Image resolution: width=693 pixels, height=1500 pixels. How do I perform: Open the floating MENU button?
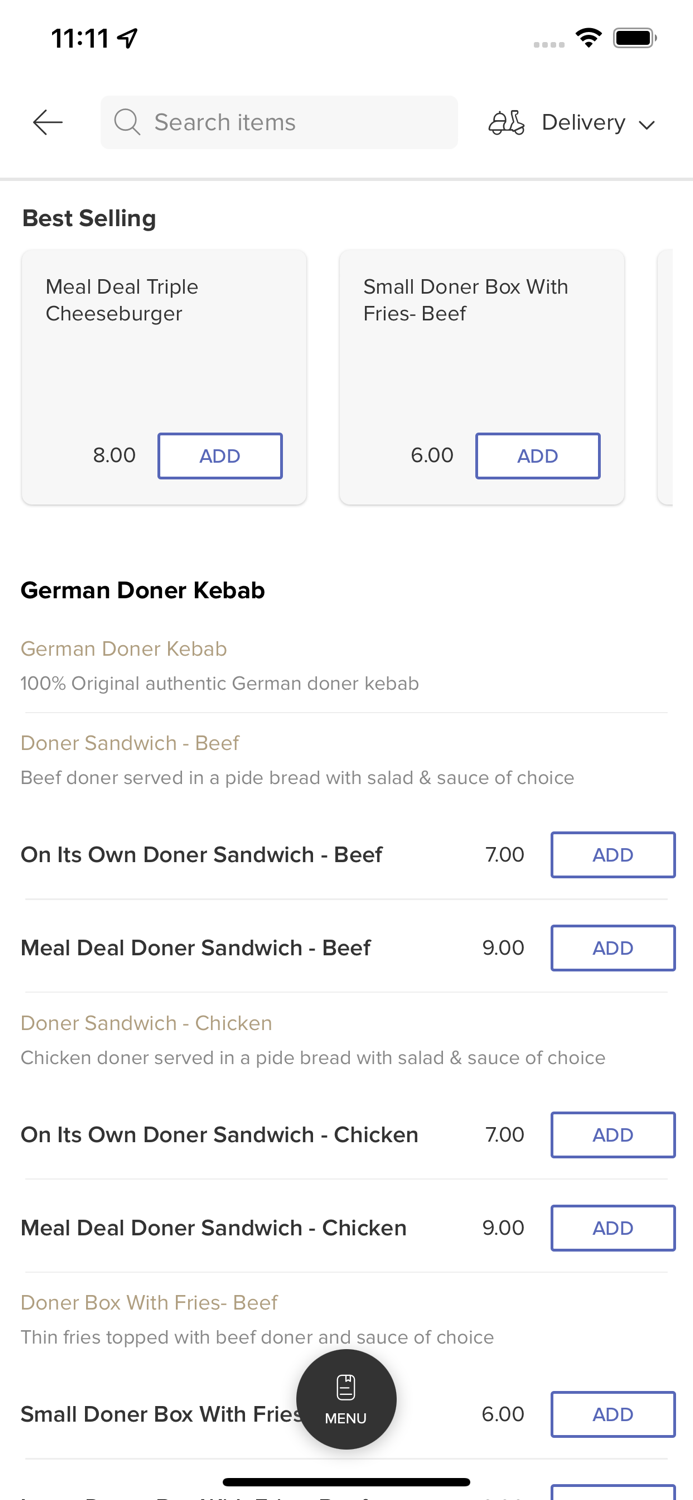(x=346, y=1399)
